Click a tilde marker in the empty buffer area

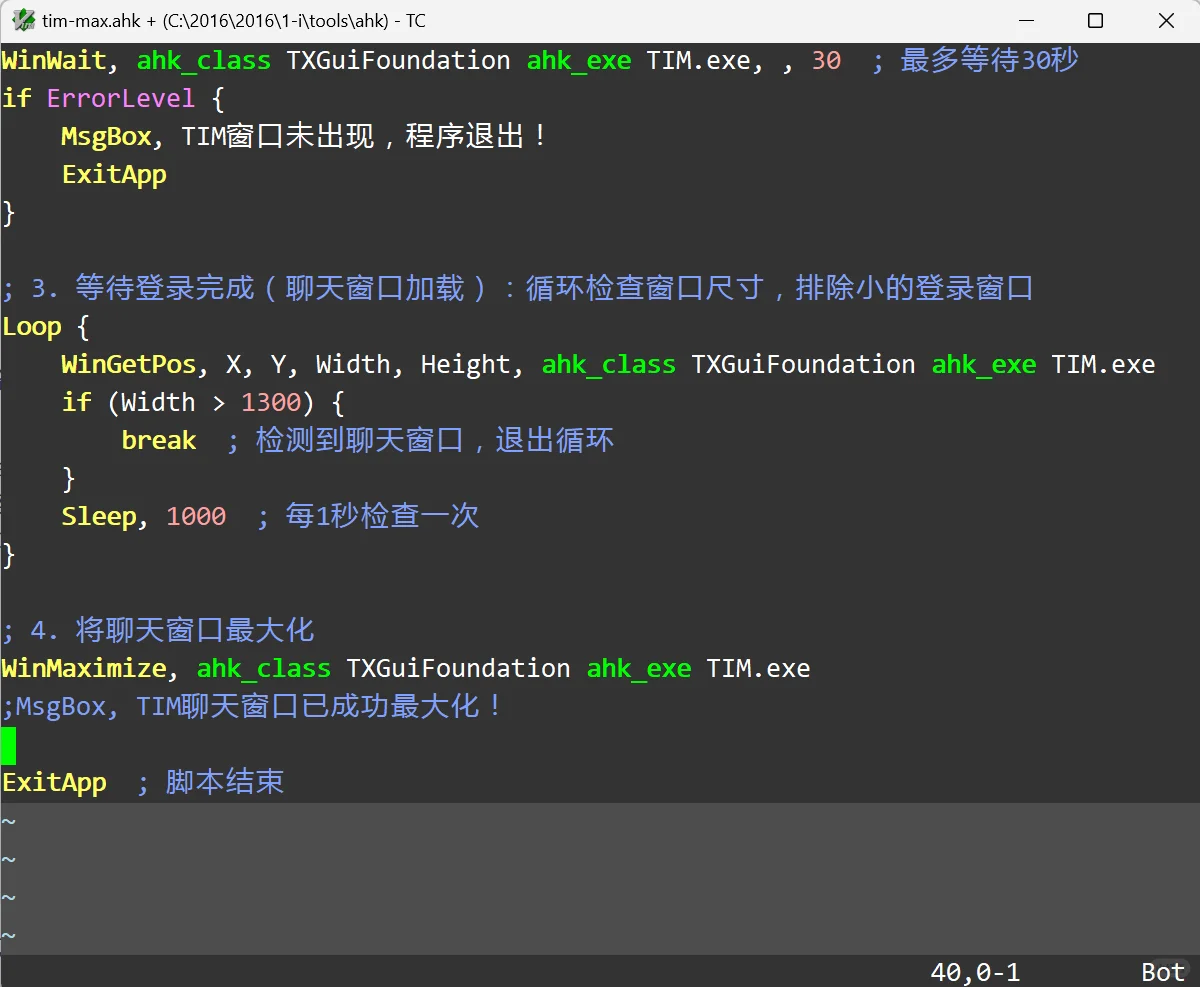pos(8,858)
